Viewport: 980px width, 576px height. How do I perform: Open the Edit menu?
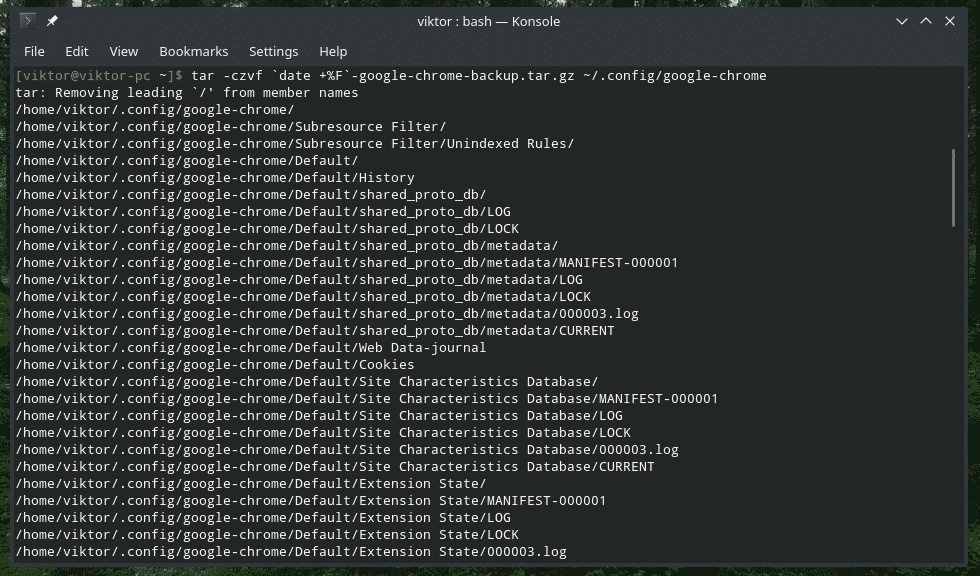[x=77, y=51]
